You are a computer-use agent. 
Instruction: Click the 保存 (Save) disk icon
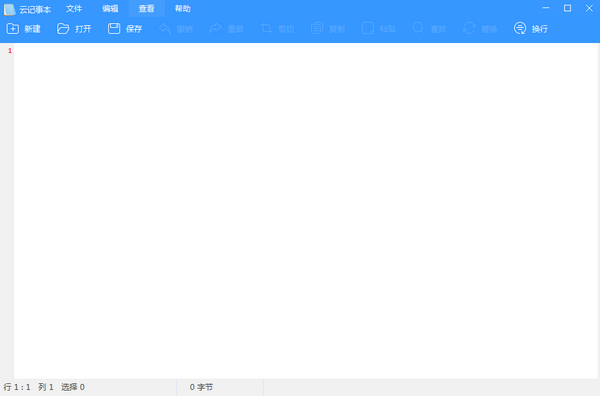[x=114, y=29]
